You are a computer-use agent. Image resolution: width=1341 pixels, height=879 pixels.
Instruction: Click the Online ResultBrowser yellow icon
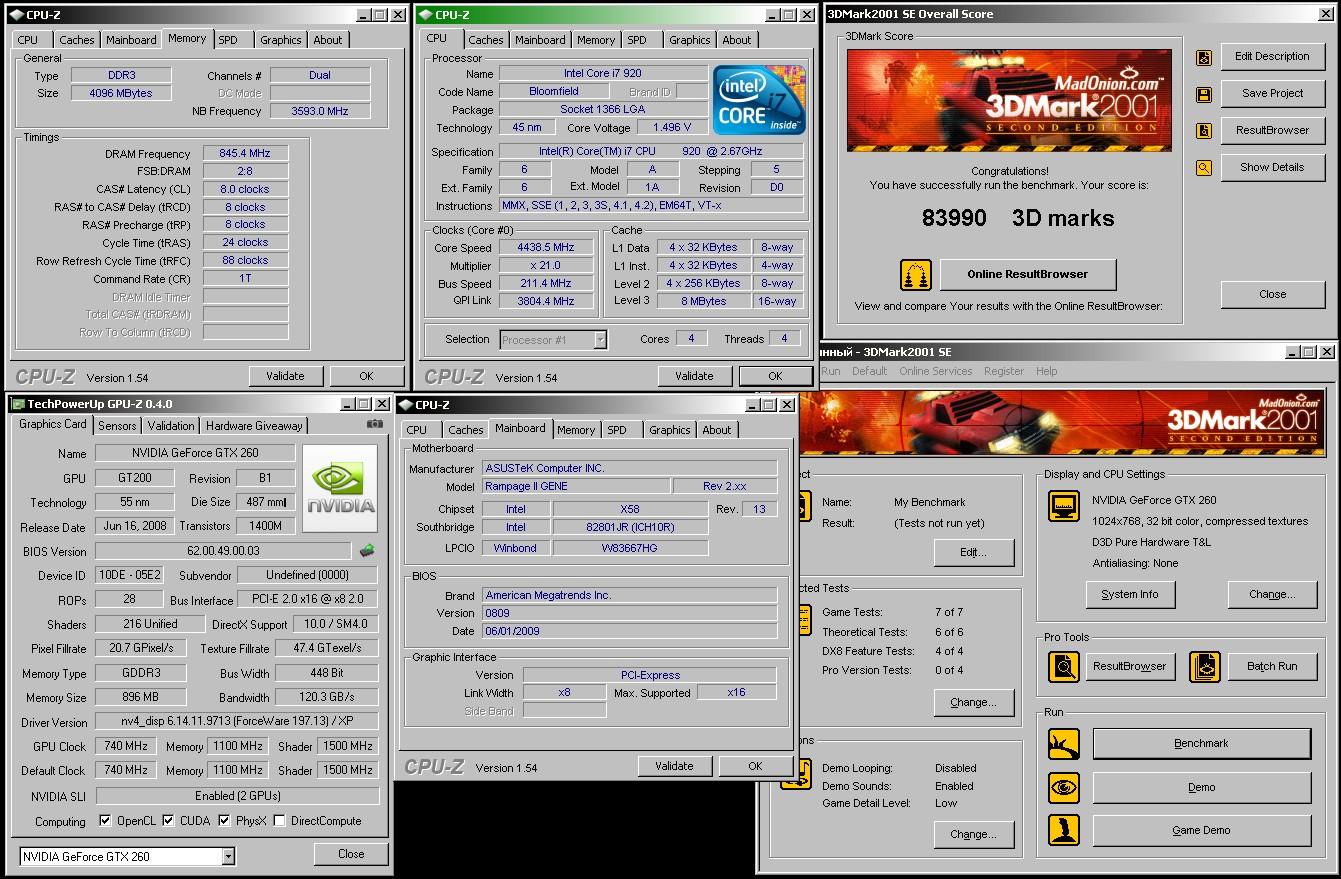916,274
